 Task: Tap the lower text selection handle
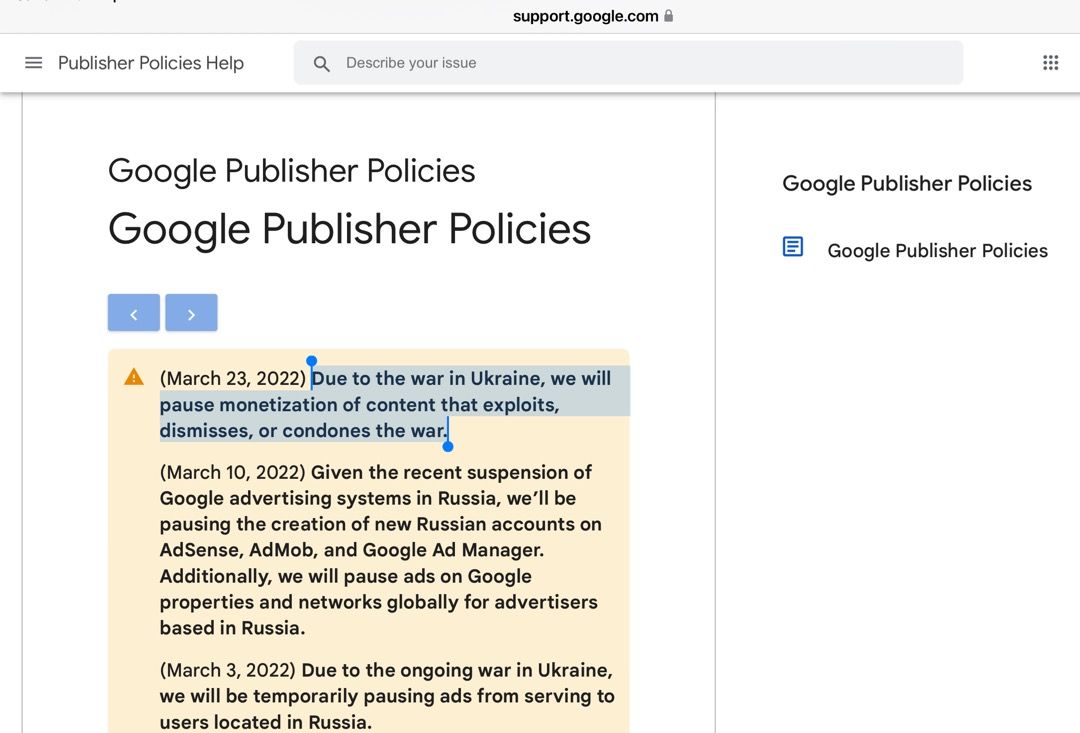click(x=448, y=446)
